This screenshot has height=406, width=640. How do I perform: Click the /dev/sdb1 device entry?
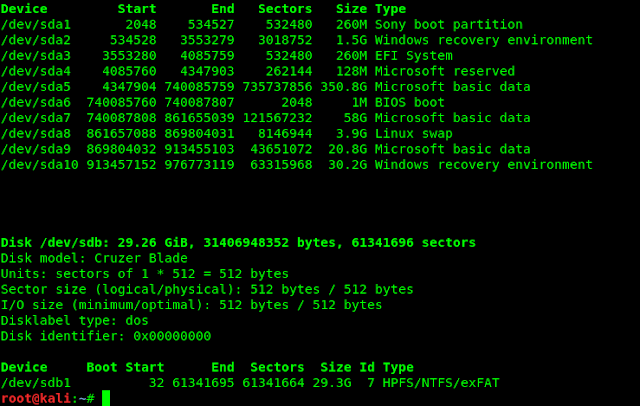point(36,383)
